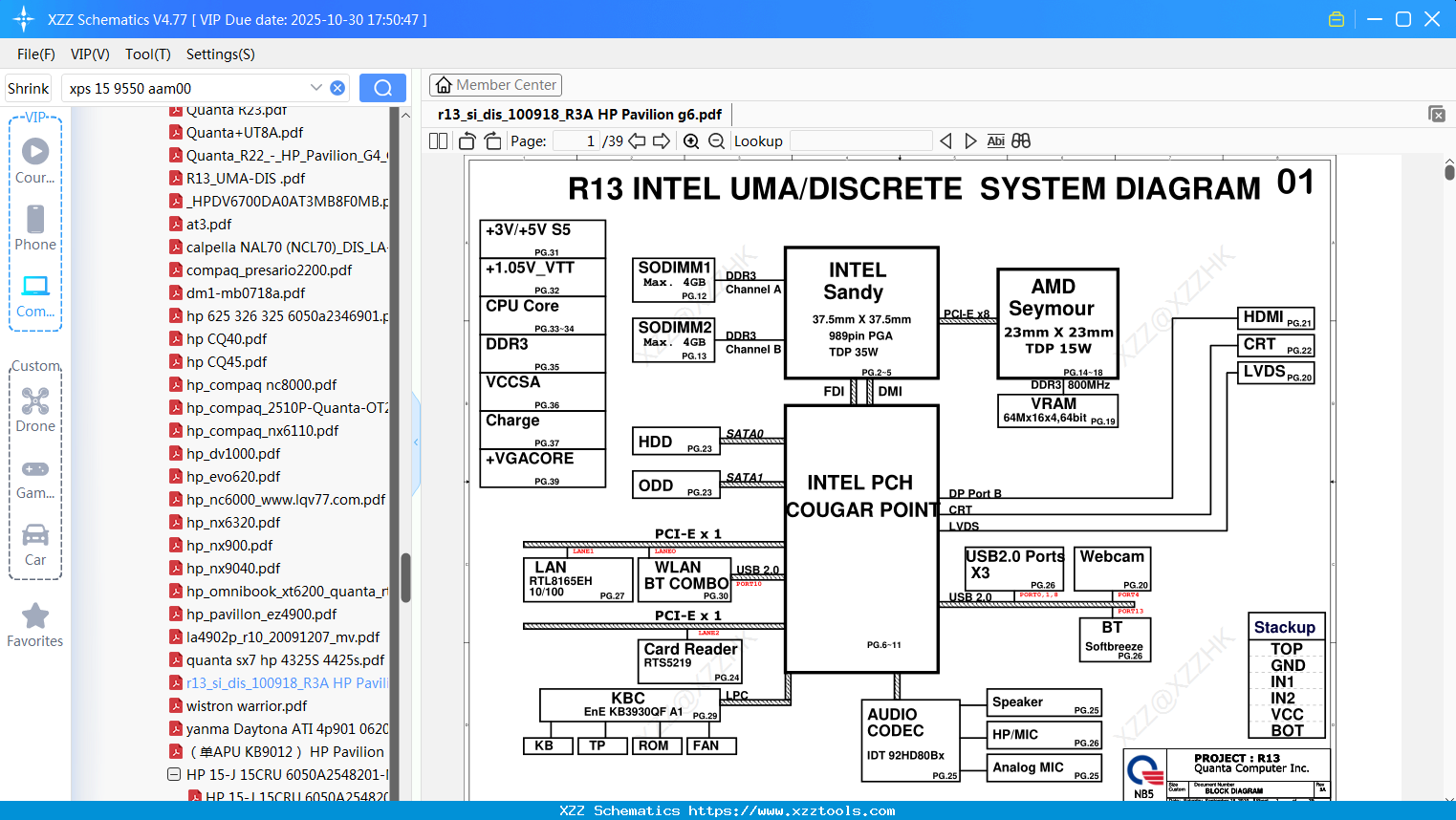This screenshot has height=820, width=1456.
Task: Open hp_nx900.pdf file
Action: click(x=229, y=545)
